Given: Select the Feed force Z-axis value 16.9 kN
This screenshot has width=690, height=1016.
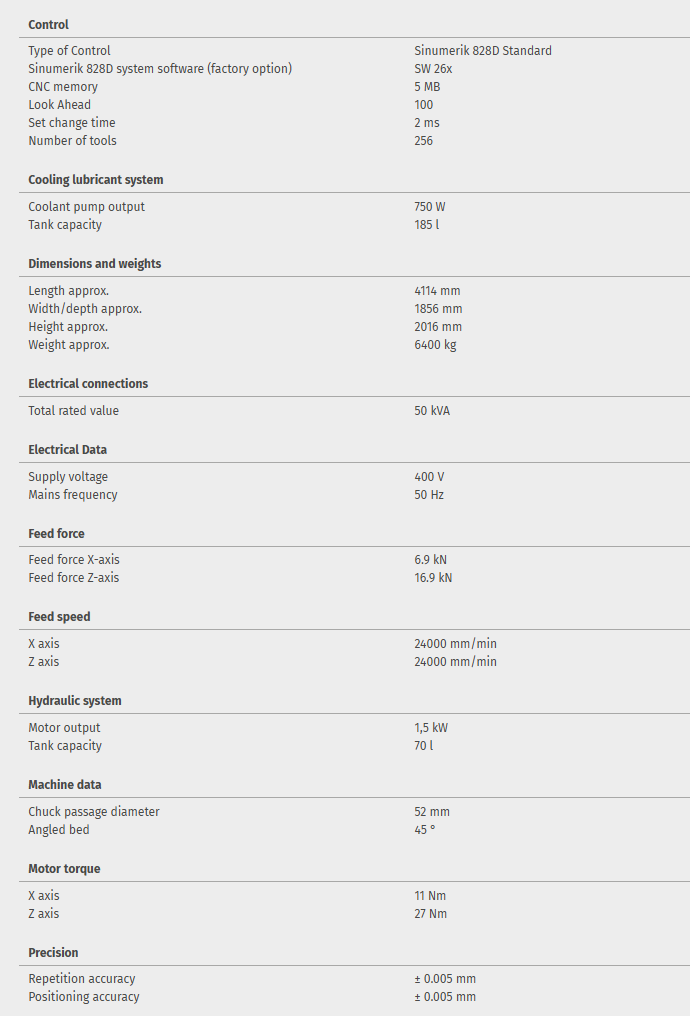Looking at the screenshot, I should click(x=433, y=578).
